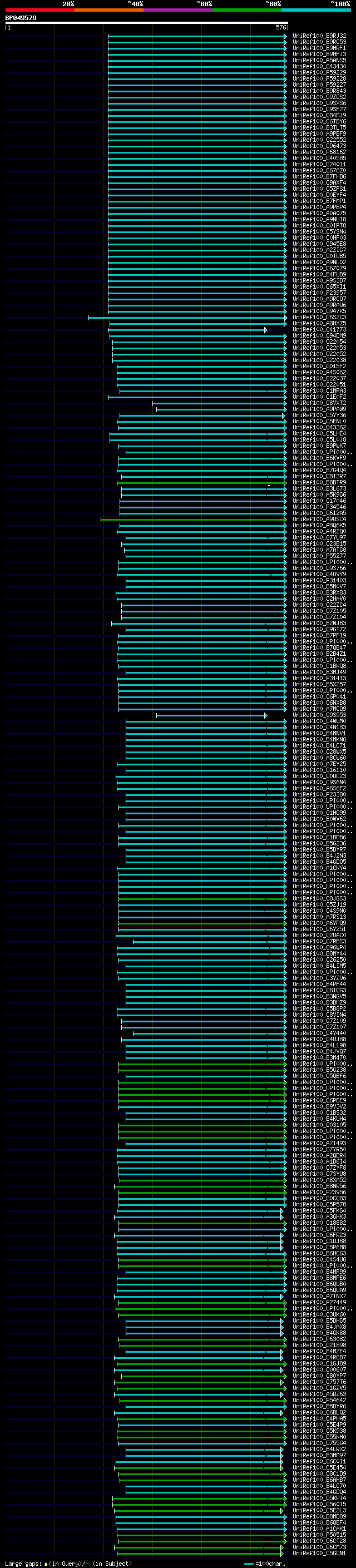Select hit UniRef100_P23957

click(319, 293)
